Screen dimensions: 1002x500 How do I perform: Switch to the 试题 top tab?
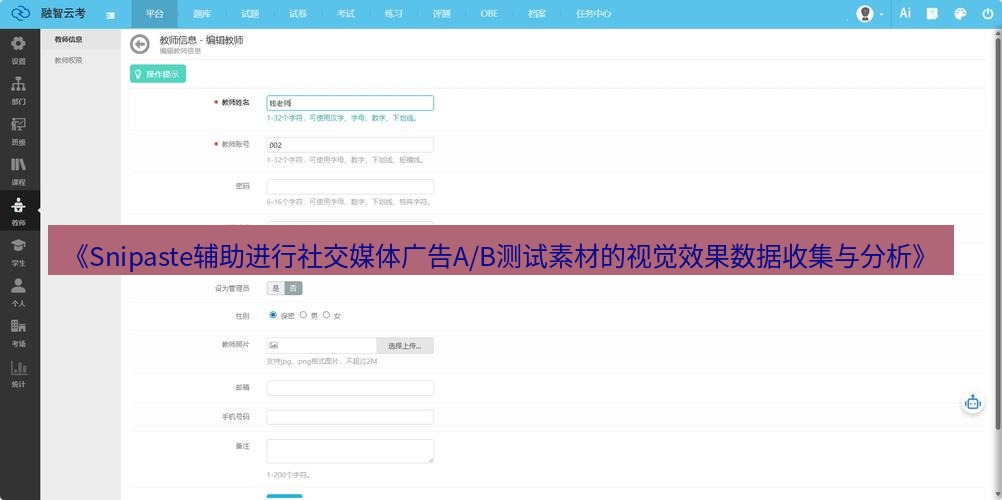[250, 13]
